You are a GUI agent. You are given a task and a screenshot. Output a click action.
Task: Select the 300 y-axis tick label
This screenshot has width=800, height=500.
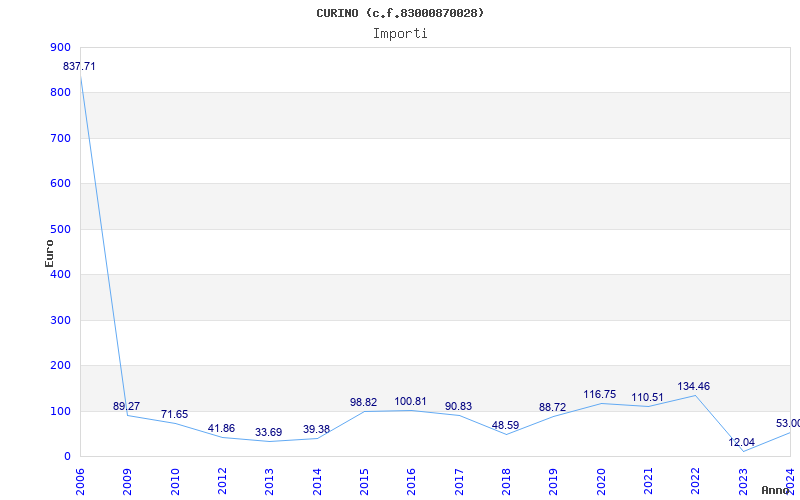61,320
